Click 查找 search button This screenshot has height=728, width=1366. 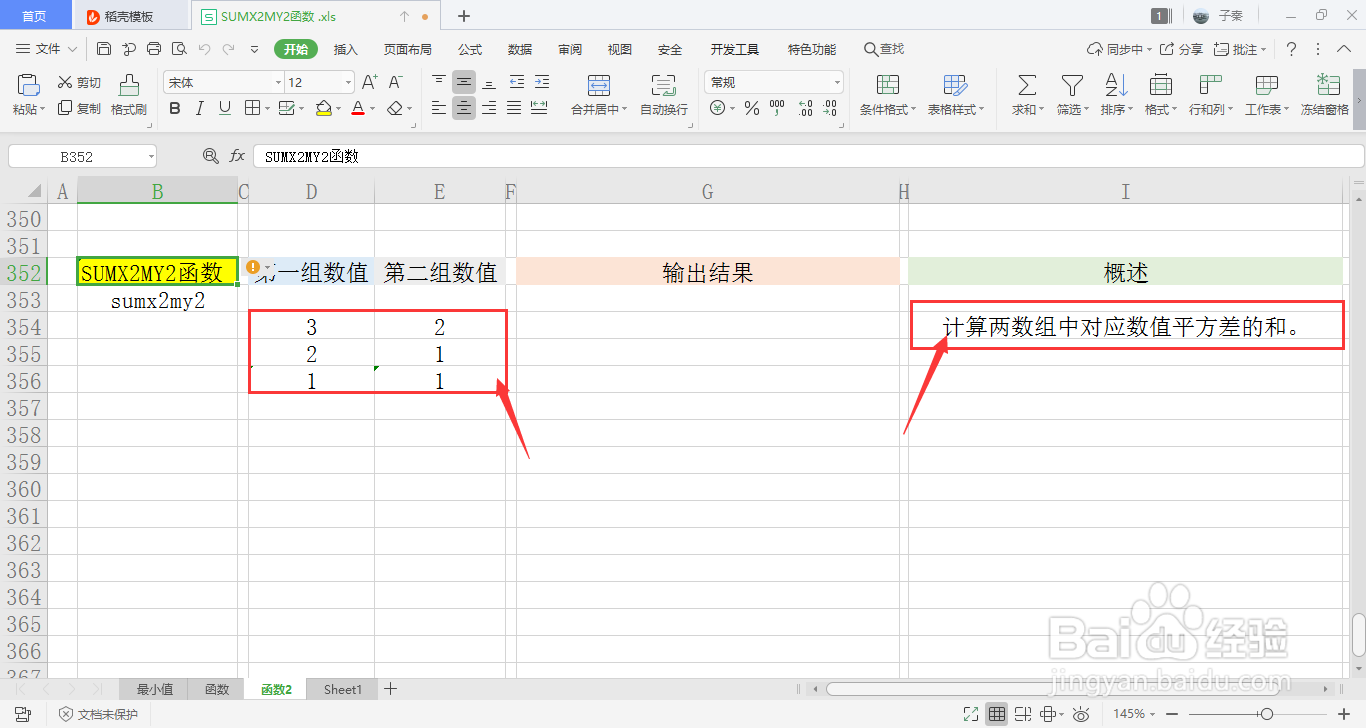tap(884, 49)
